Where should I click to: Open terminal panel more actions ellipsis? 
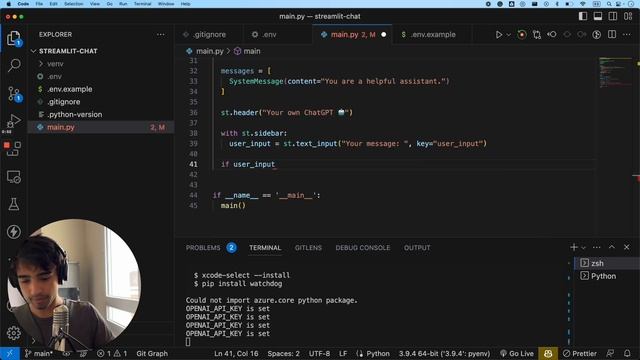pyautogui.click(x=596, y=247)
